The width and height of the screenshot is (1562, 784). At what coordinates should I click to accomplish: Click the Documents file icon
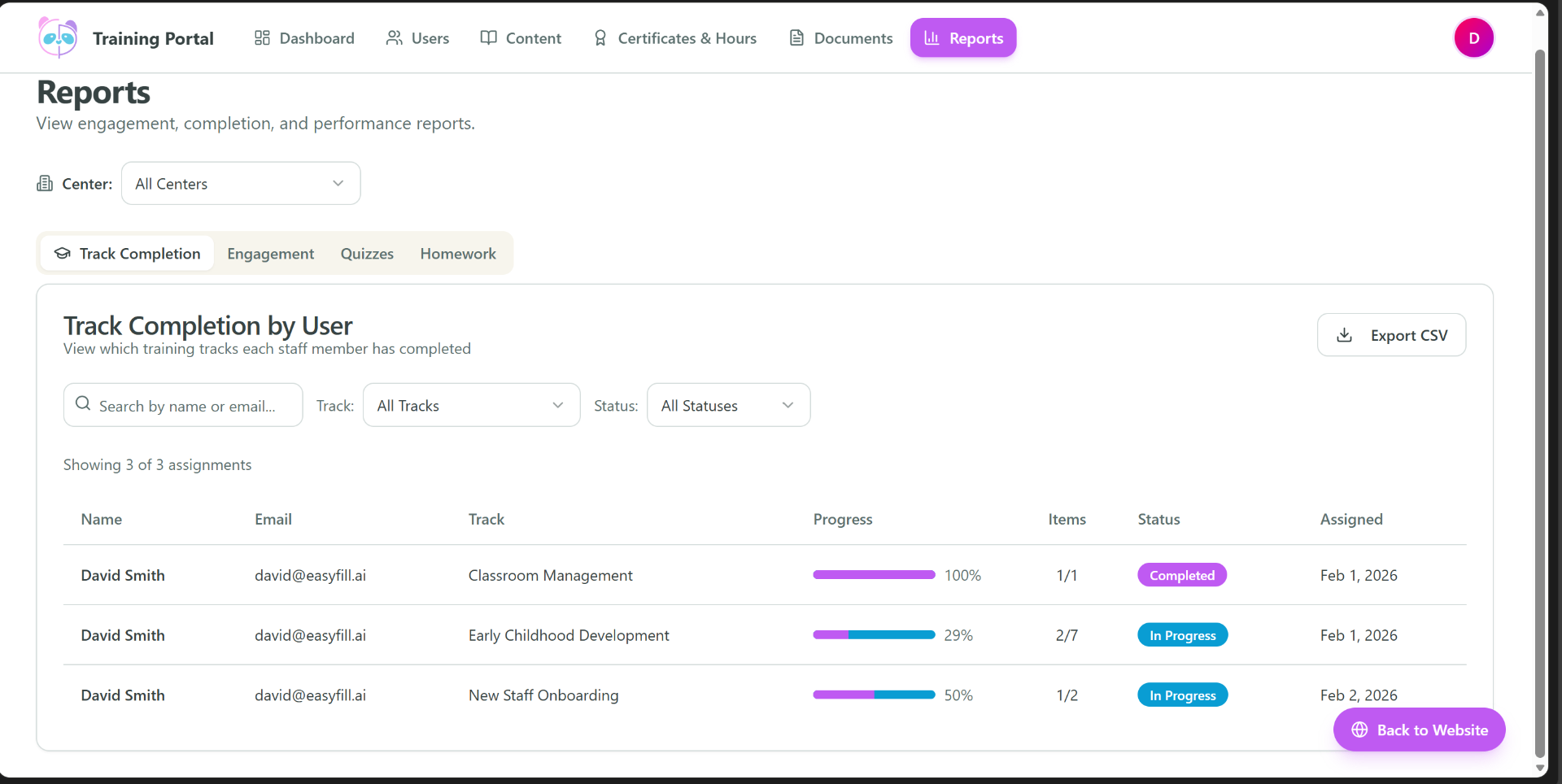pos(796,38)
